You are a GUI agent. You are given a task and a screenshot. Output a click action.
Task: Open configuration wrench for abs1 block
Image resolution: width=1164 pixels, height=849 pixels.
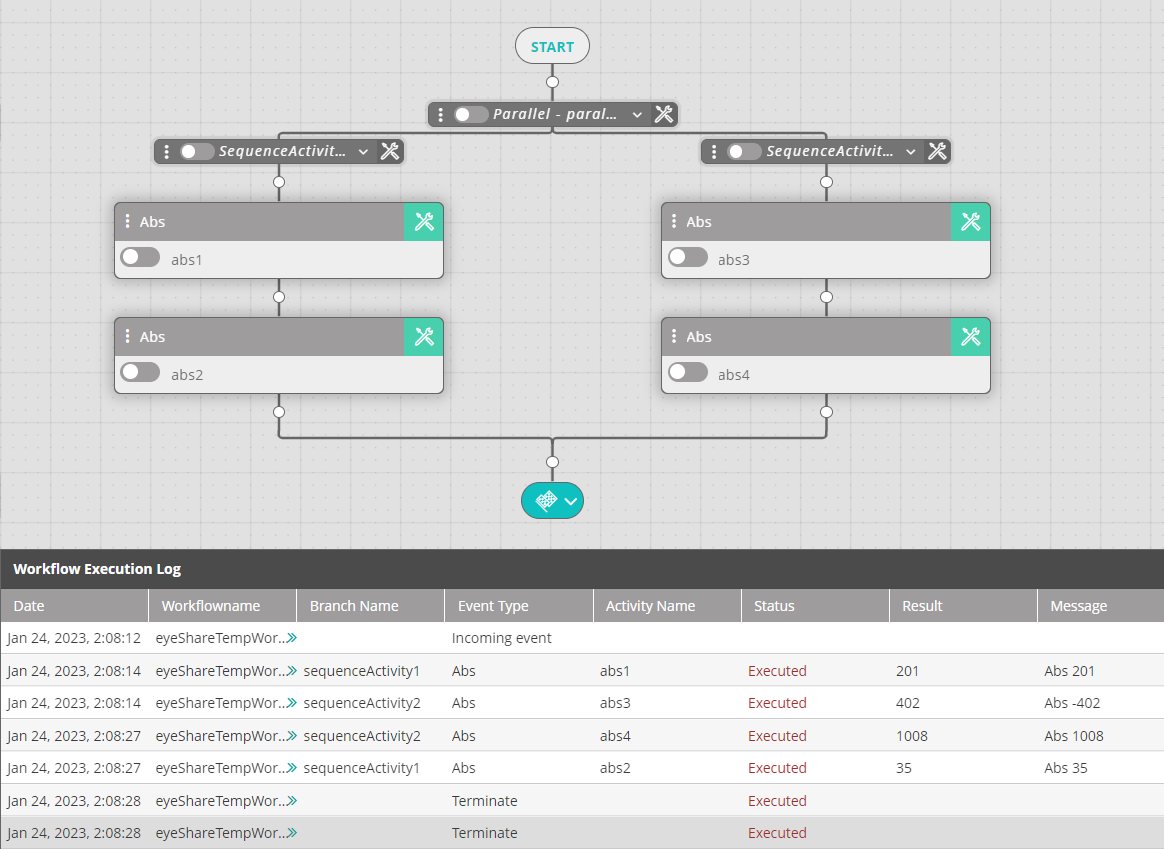(x=424, y=222)
